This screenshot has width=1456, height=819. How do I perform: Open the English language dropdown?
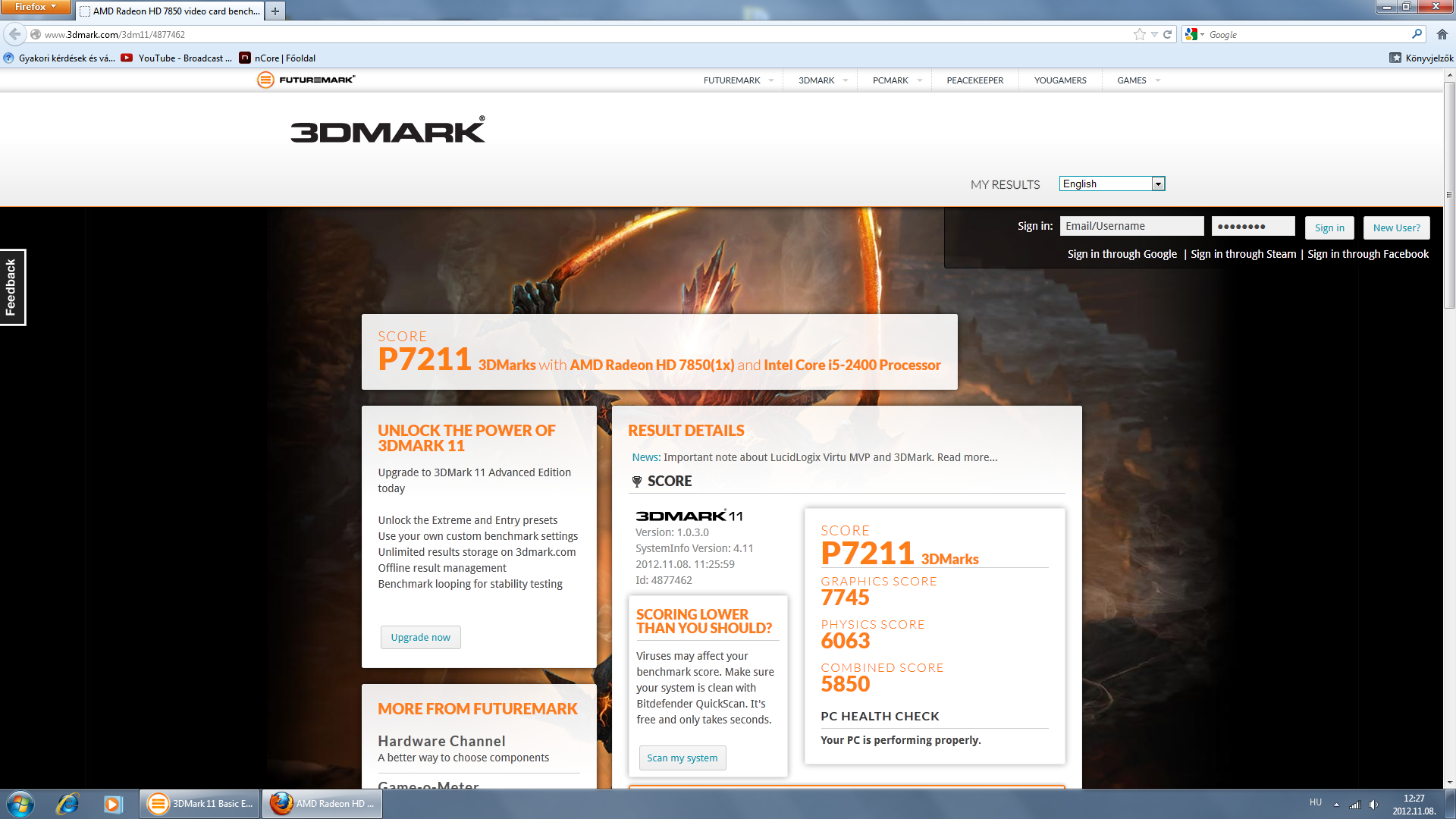click(1112, 184)
